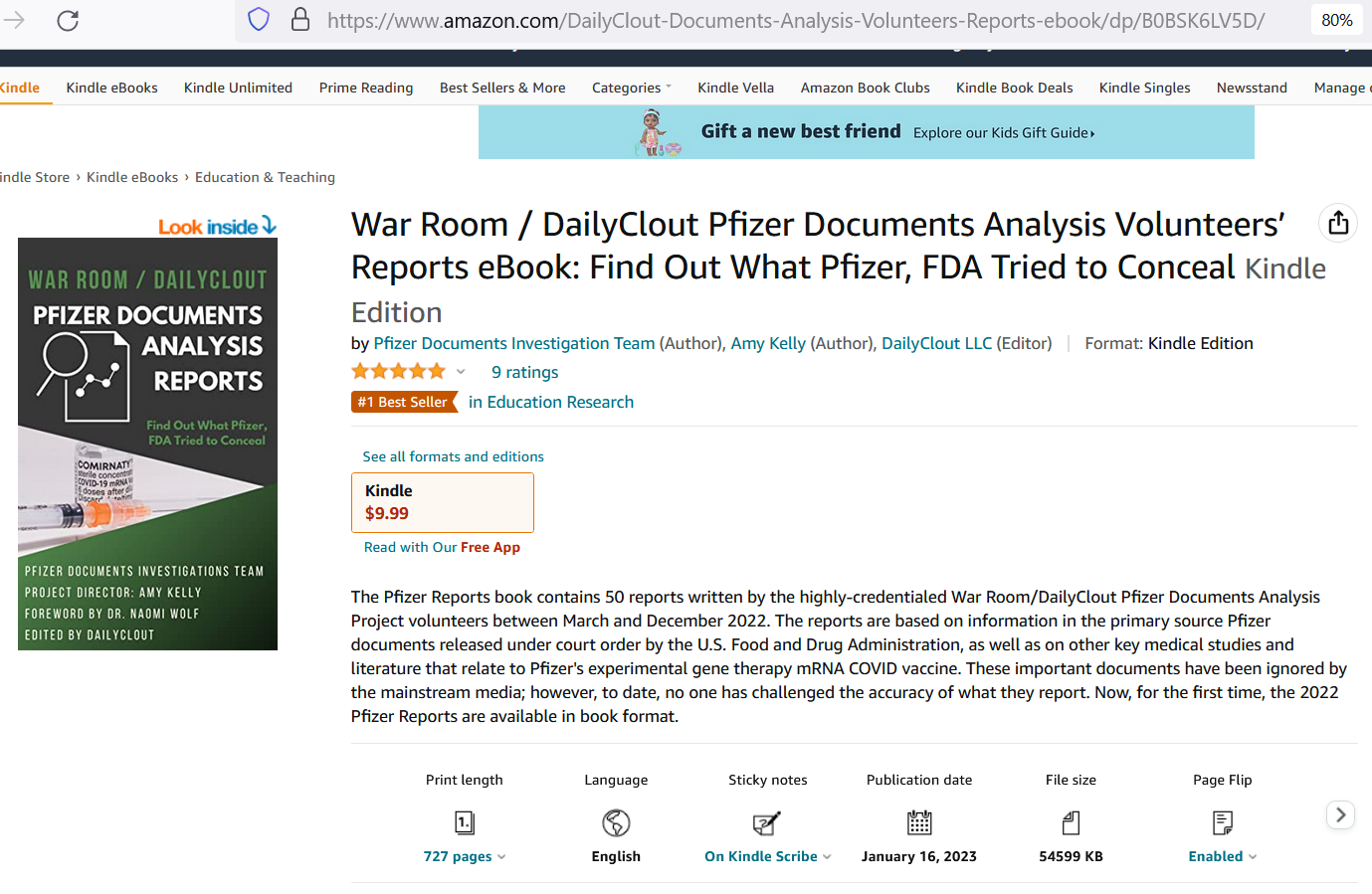Select the Kindle $9.99 format button
This screenshot has height=894, width=1372.
(442, 502)
